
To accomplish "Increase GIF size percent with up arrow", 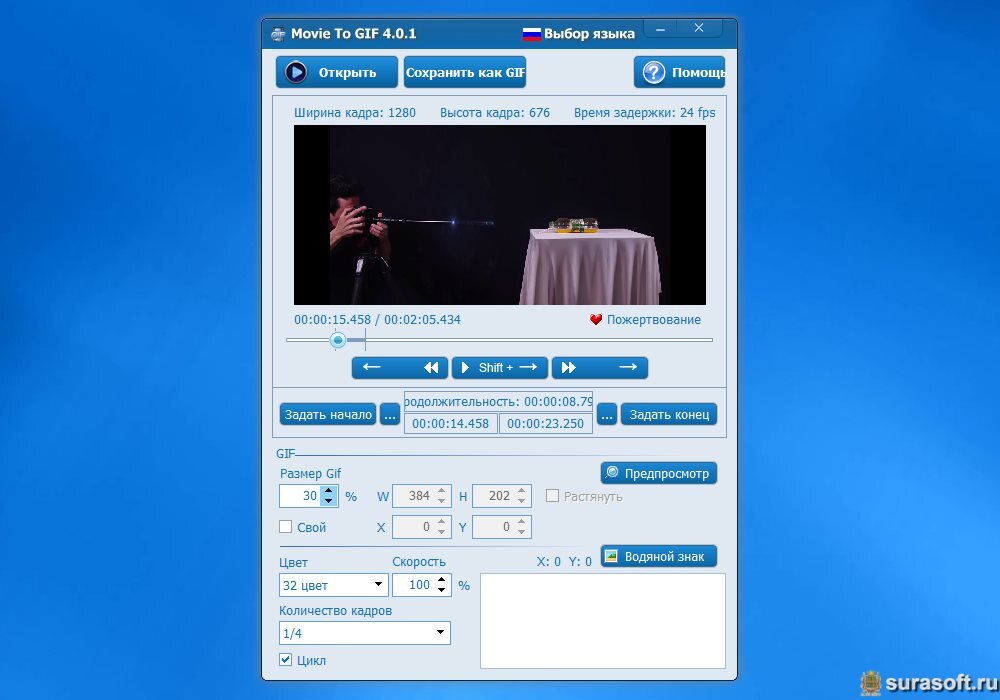I will click(328, 491).
